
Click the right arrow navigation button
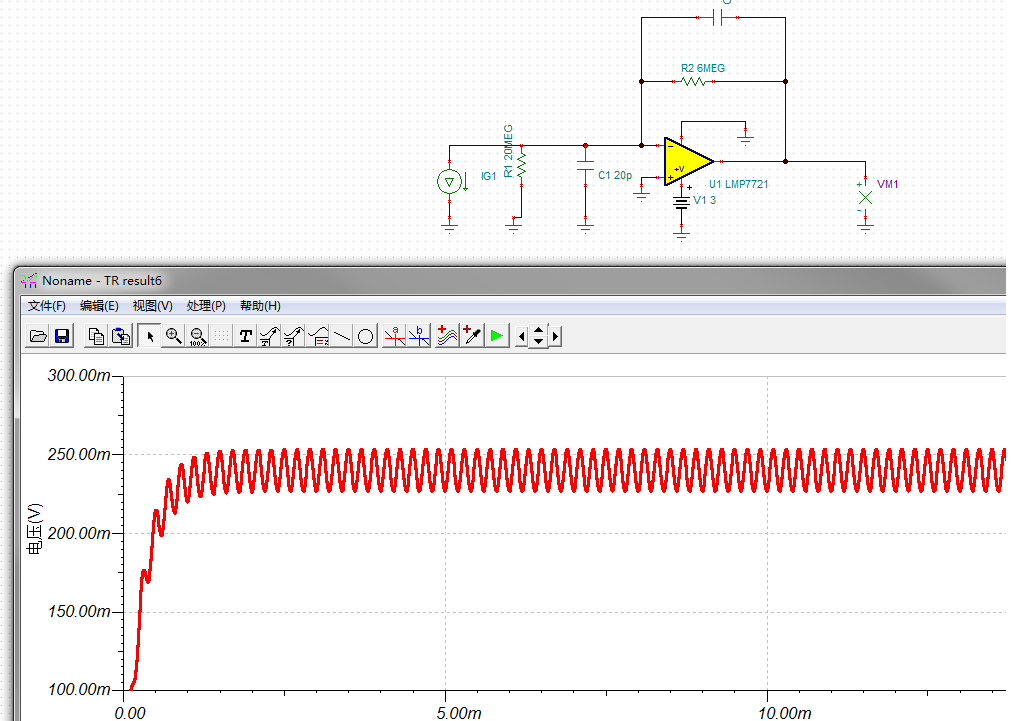[556, 337]
